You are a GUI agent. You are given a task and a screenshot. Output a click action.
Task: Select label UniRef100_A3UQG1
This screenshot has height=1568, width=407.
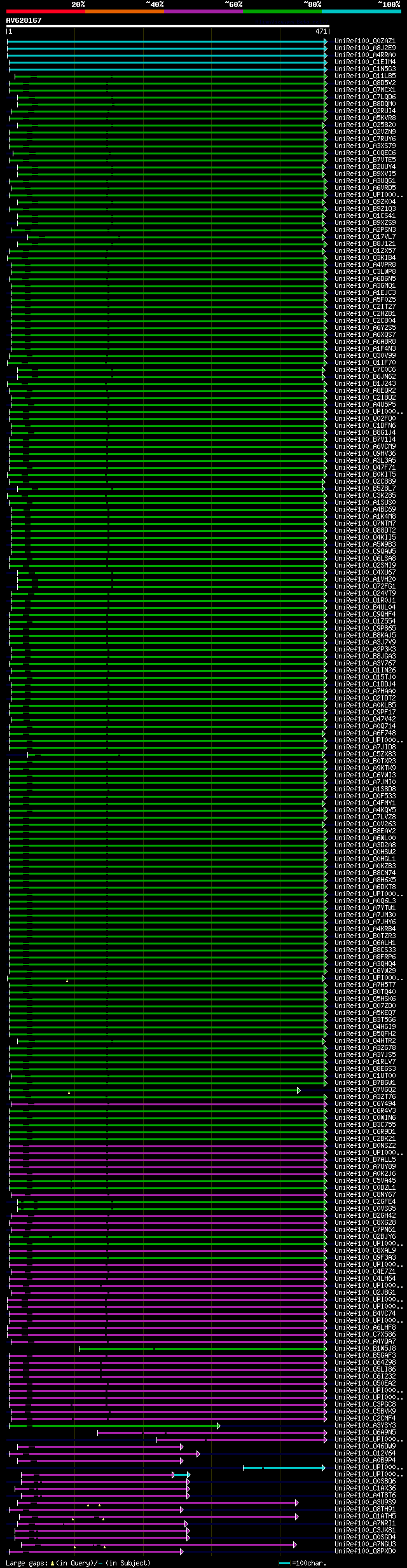(365, 181)
